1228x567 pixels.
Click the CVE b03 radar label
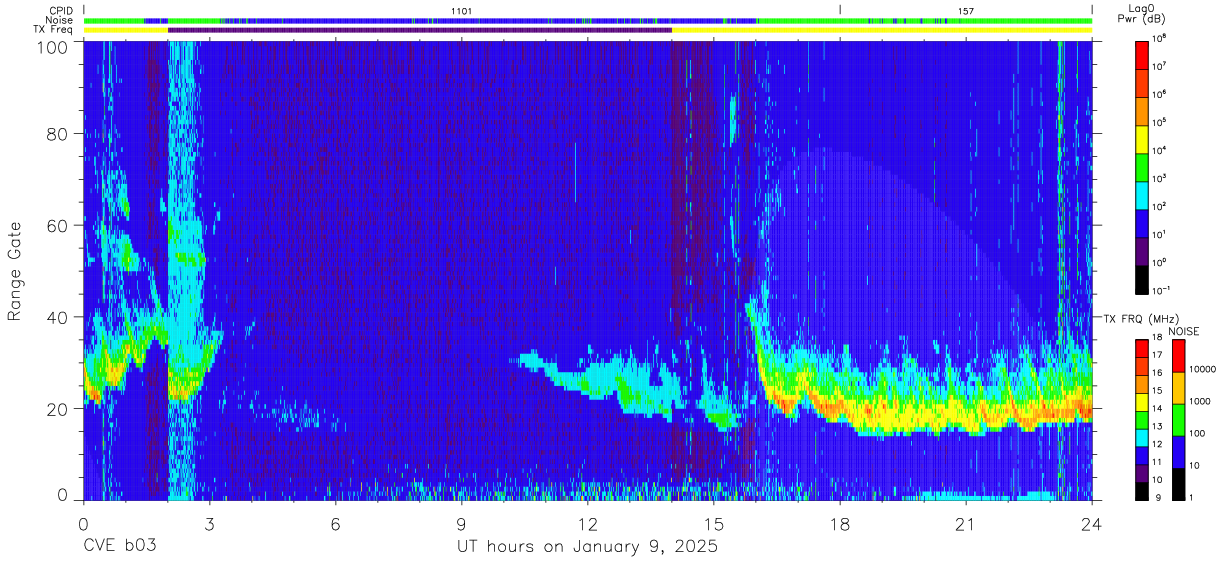pyautogui.click(x=119, y=546)
